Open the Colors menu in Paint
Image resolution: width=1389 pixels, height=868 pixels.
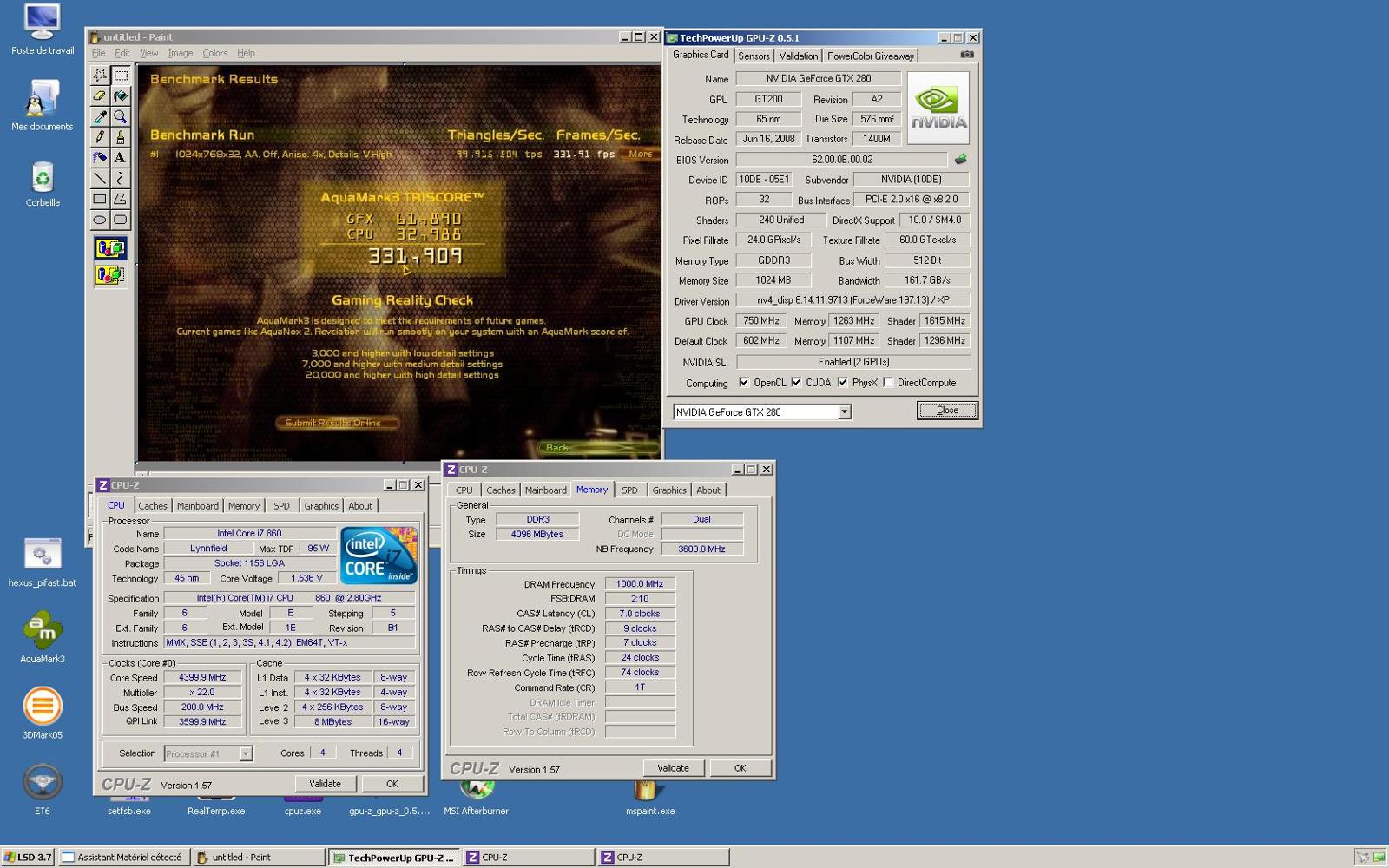click(215, 53)
